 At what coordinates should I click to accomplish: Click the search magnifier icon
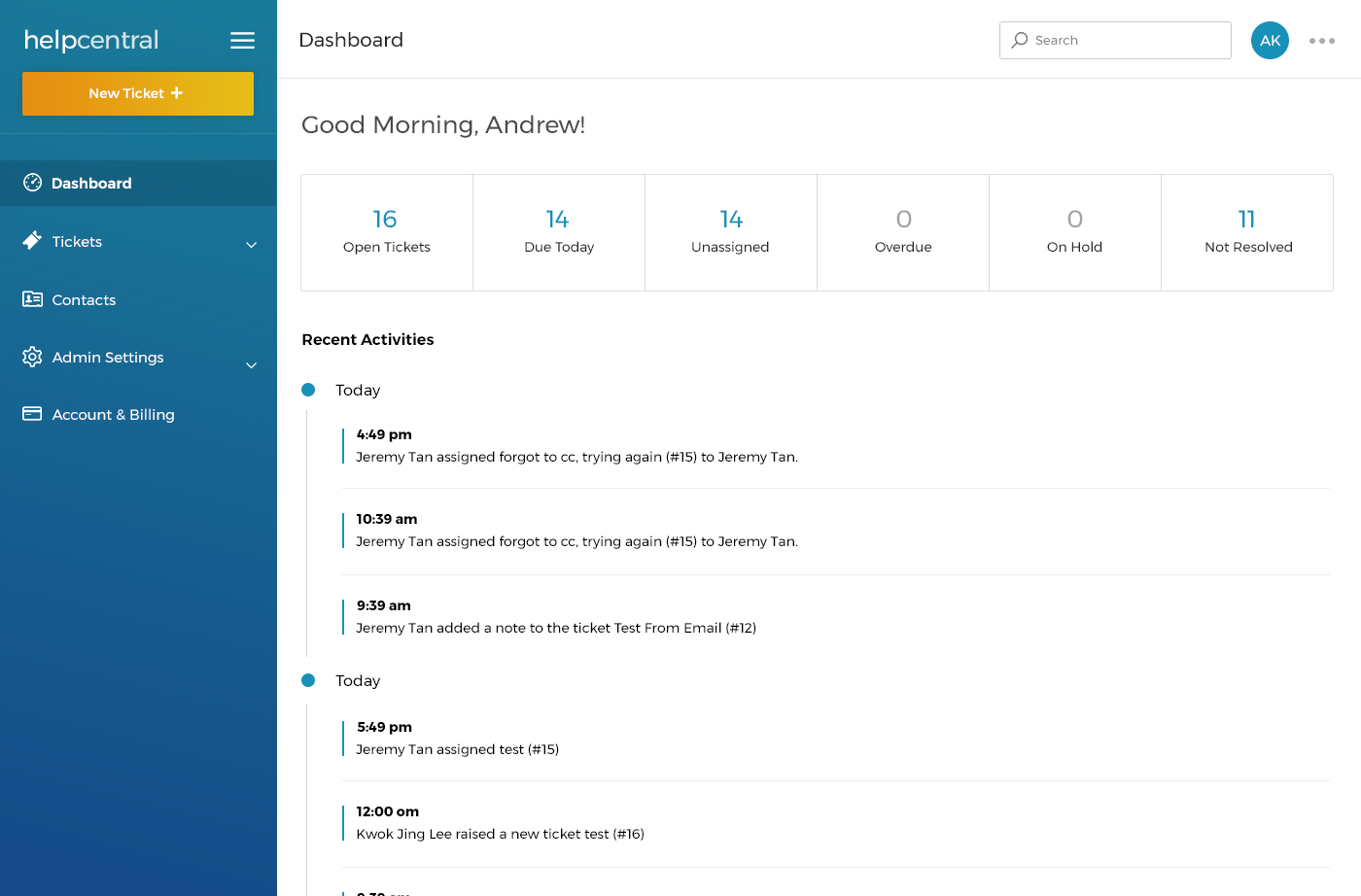pos(1020,41)
